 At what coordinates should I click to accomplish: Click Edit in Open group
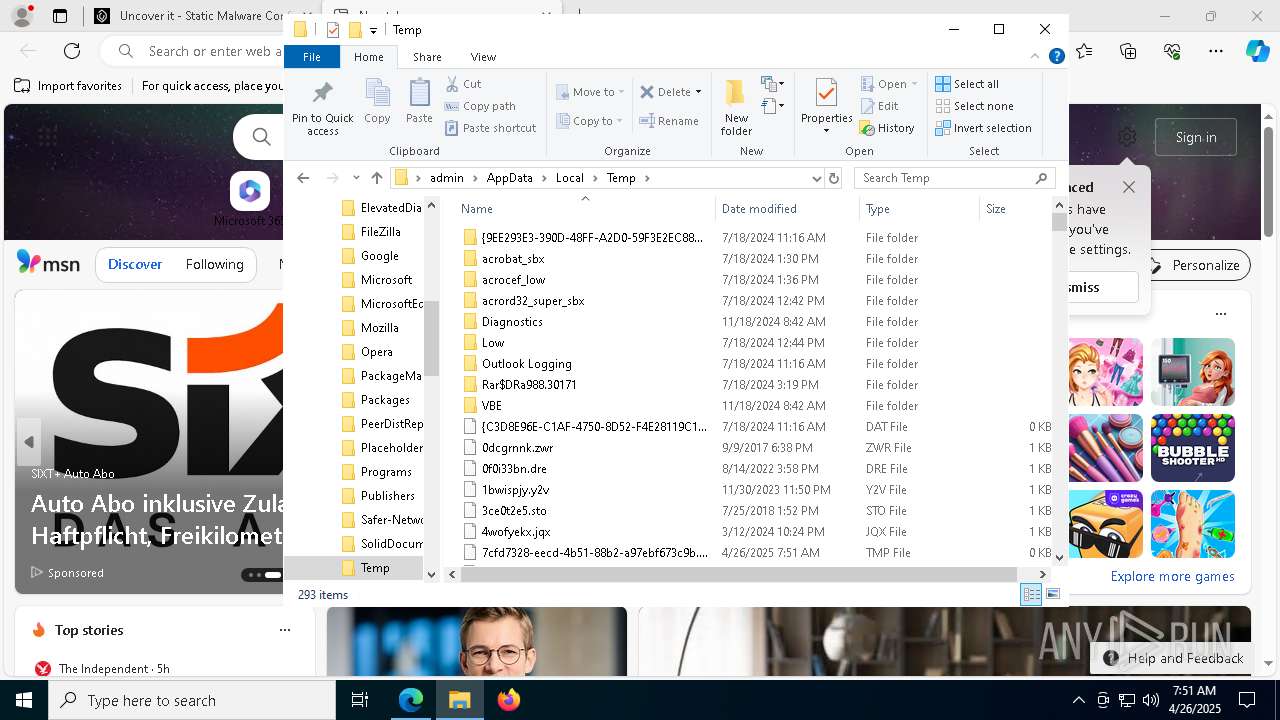pos(879,106)
